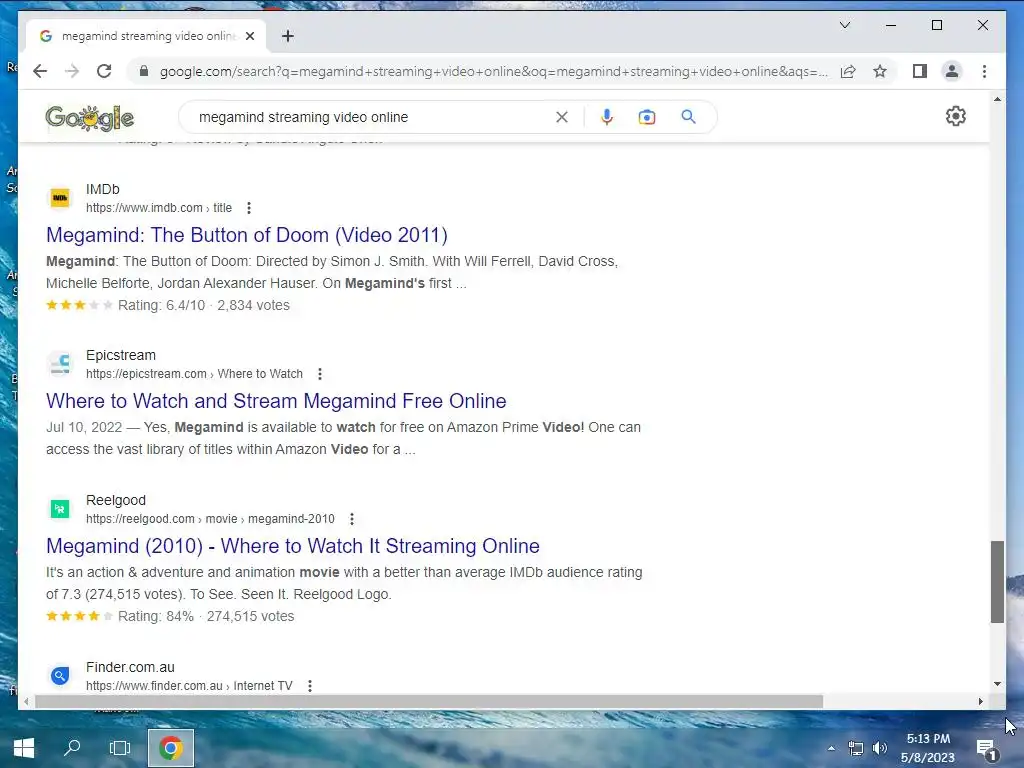The height and width of the screenshot is (768, 1024).
Task: Click reelgood.com movie megamind-2010 URL
Action: [210, 519]
